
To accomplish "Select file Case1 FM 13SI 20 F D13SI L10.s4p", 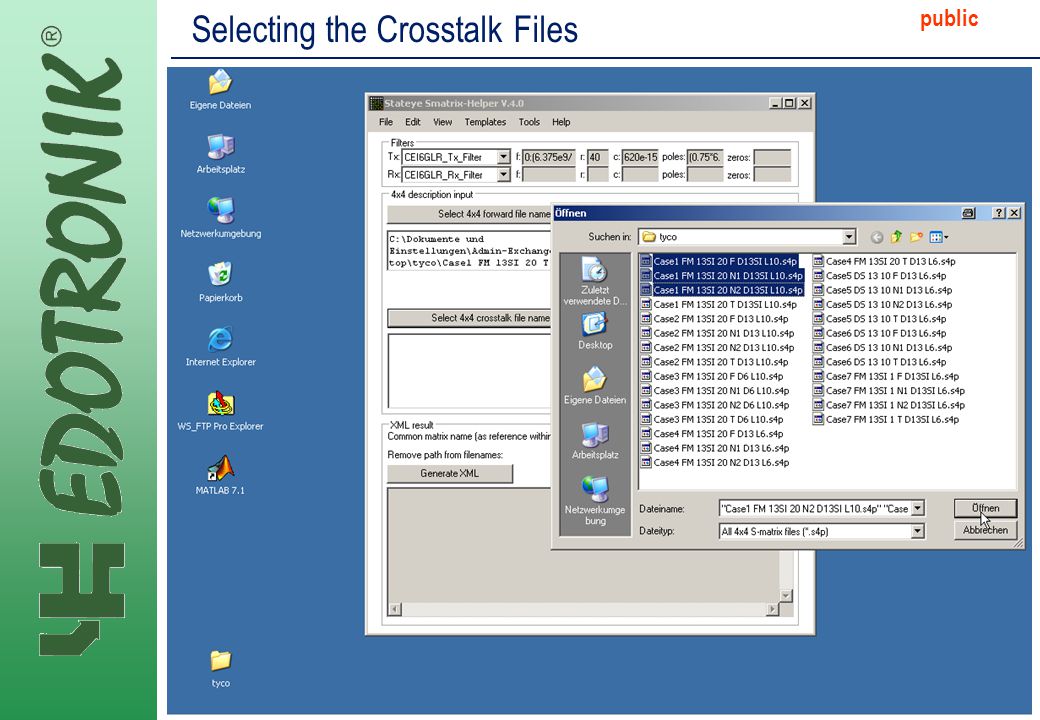I will 718,261.
